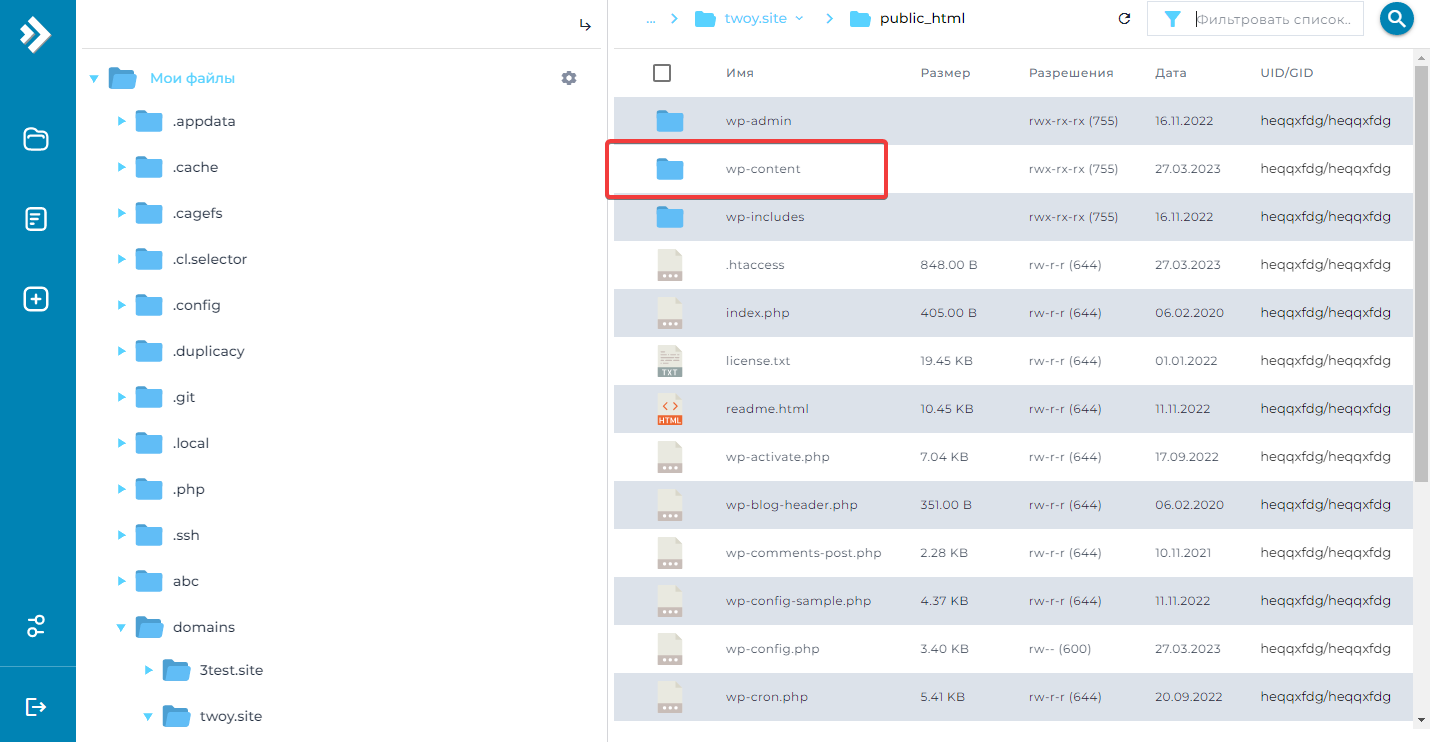1430x742 pixels.
Task: Select the wp-comments-post.php file name
Action: click(804, 553)
